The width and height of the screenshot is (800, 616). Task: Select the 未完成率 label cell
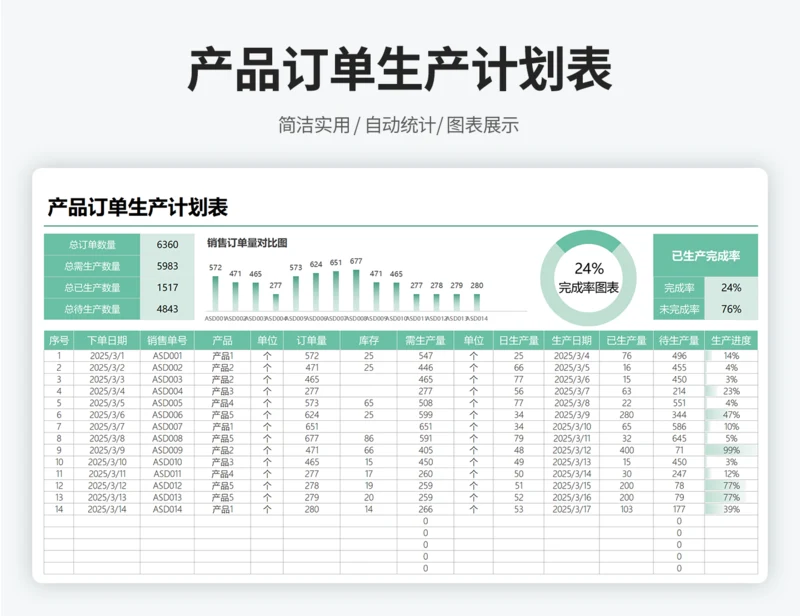pos(679,309)
